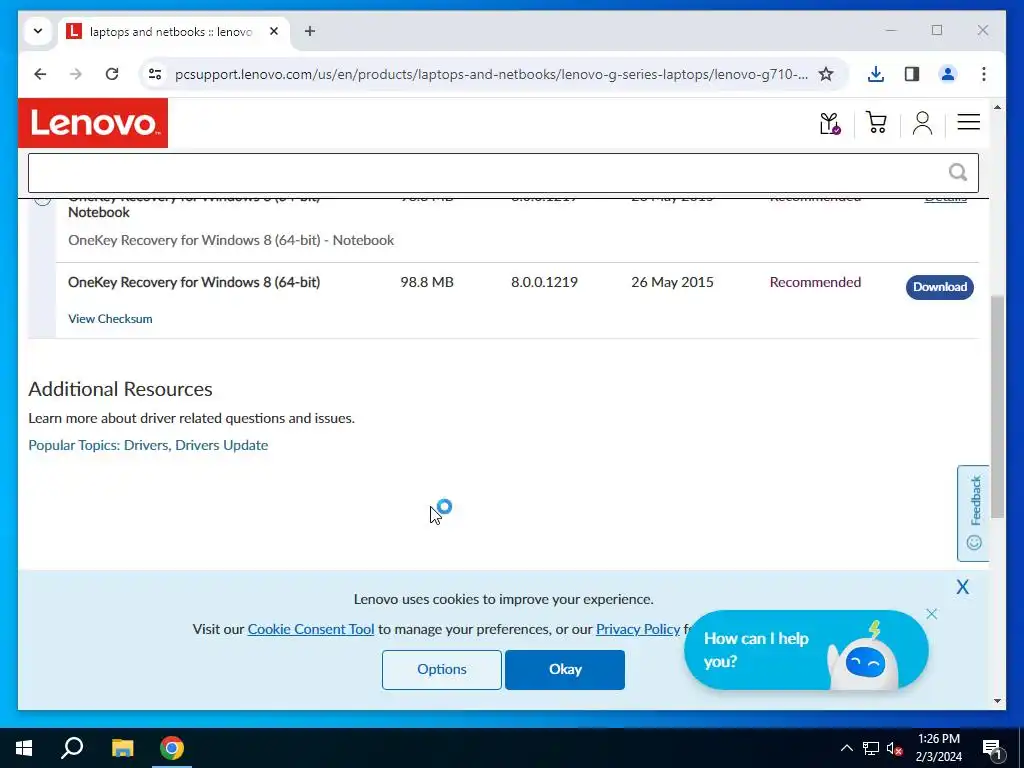Open the Cookie Consent Tool link
The height and width of the screenshot is (768, 1024).
pyautogui.click(x=311, y=629)
